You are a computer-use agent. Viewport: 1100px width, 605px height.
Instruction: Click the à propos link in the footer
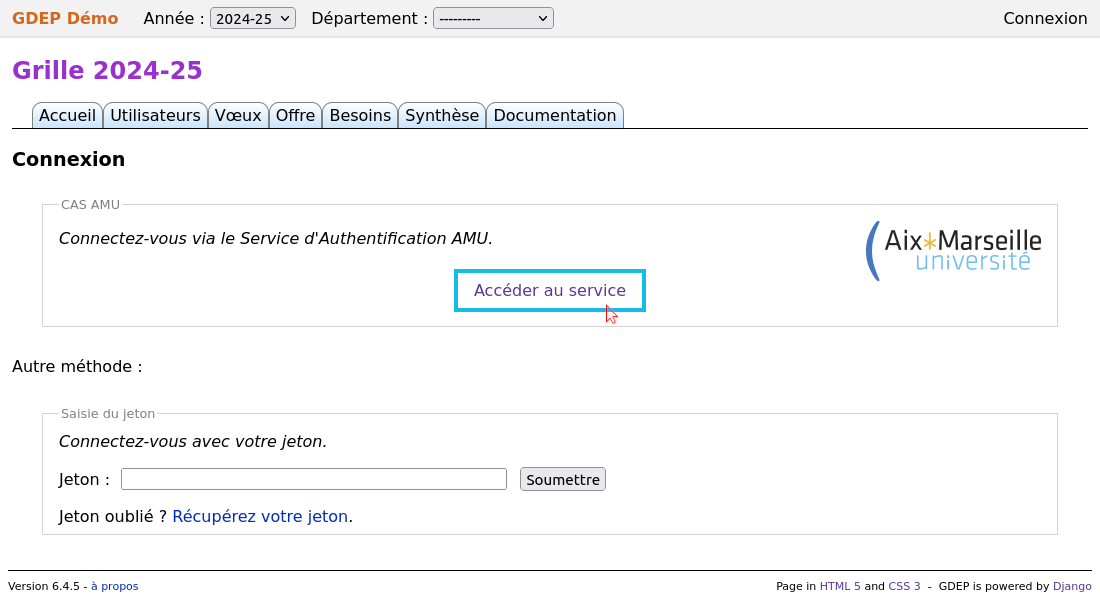pos(114,586)
